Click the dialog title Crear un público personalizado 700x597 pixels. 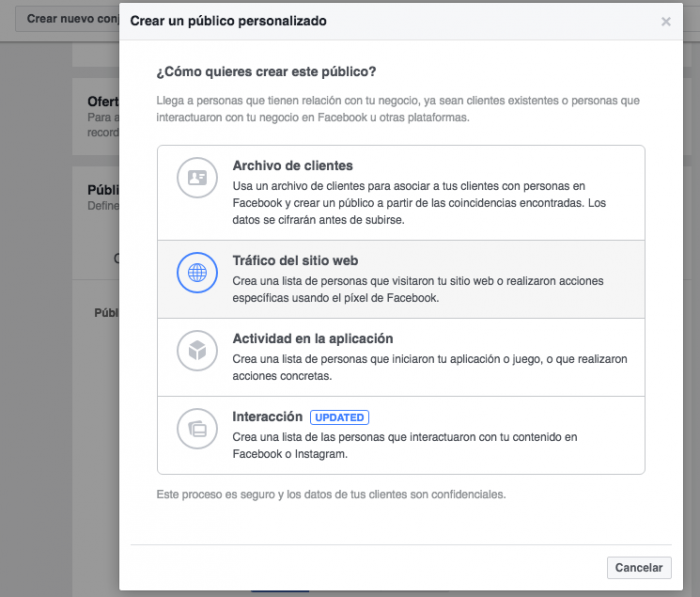pyautogui.click(x=228, y=21)
